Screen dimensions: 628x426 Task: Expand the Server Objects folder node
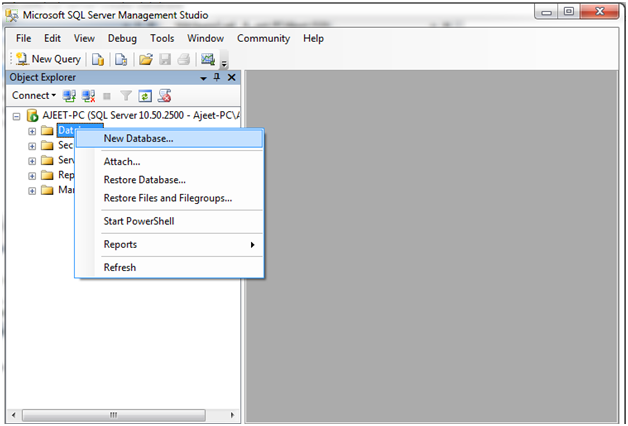(32, 161)
